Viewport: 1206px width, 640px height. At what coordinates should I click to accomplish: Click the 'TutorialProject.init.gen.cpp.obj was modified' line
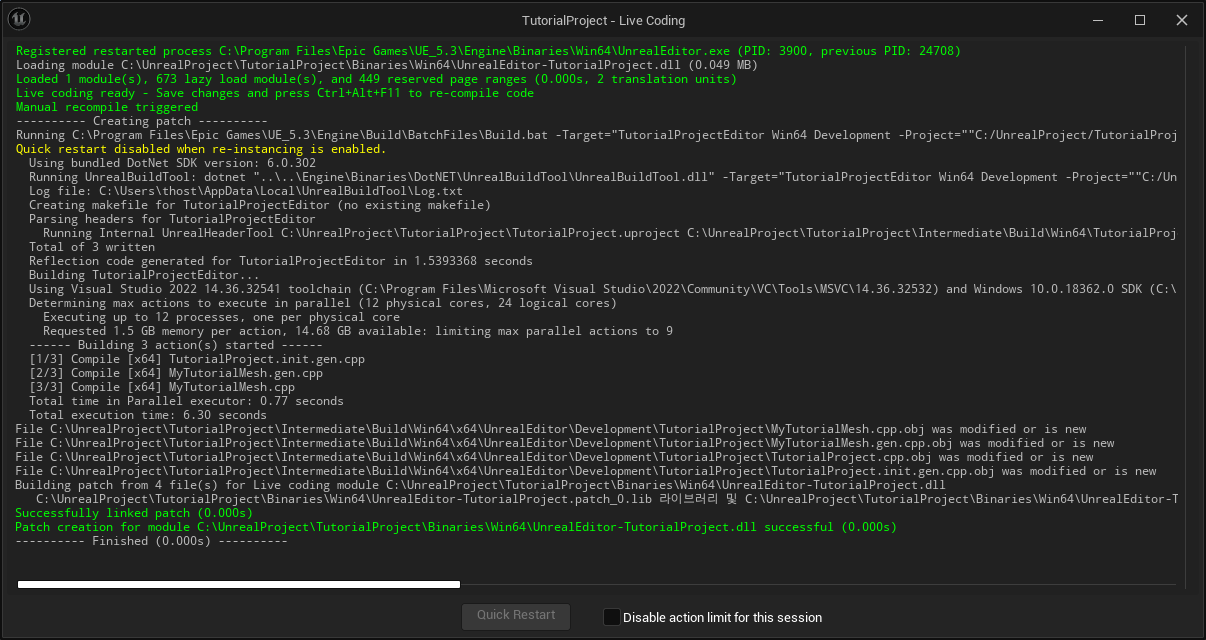pyautogui.click(x=586, y=471)
